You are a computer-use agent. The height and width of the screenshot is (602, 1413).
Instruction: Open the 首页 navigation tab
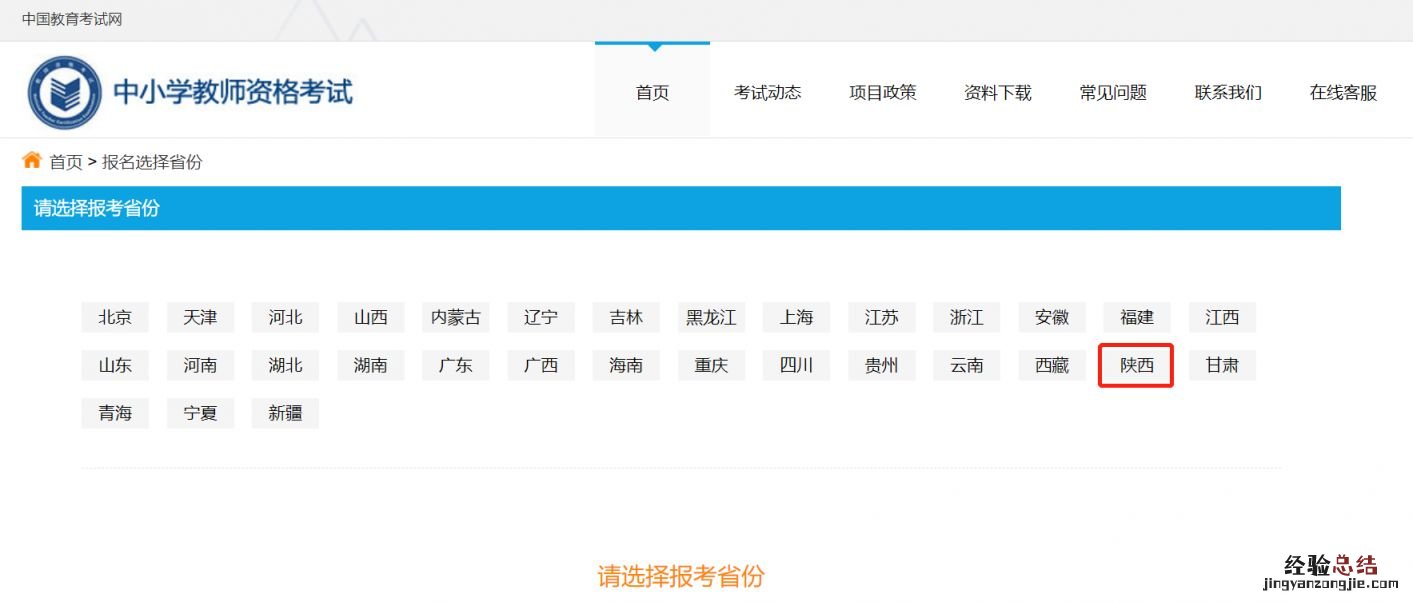652,93
